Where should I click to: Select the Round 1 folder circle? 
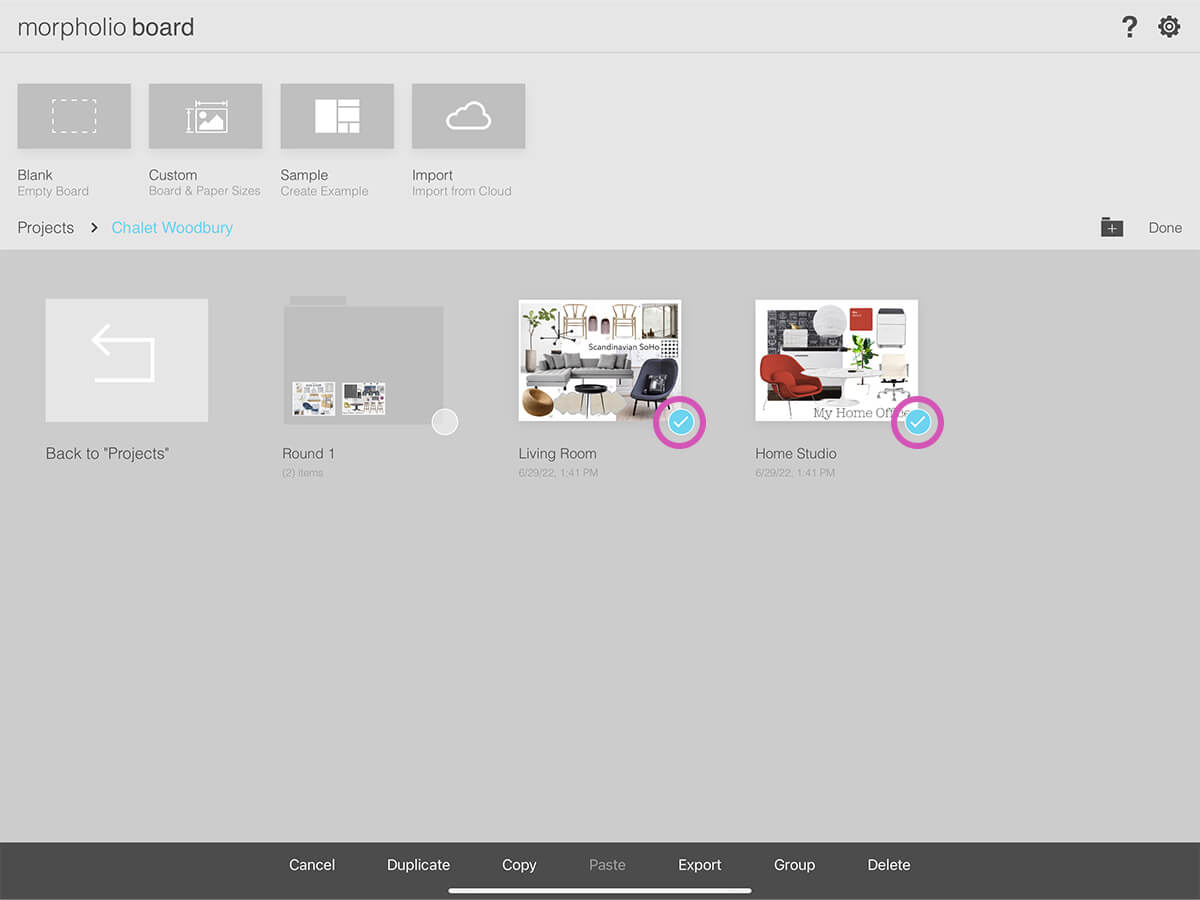click(x=445, y=422)
